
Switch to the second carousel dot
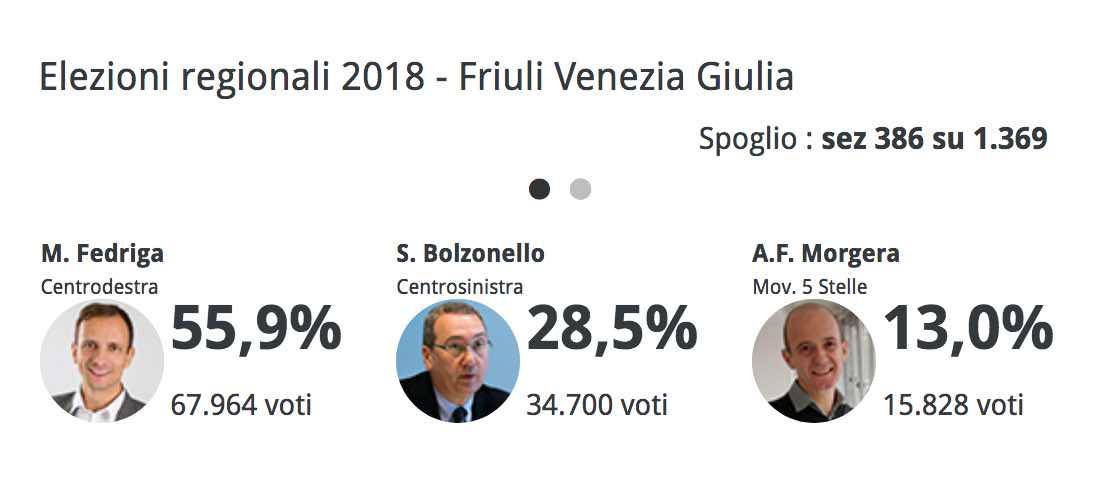coord(580,189)
